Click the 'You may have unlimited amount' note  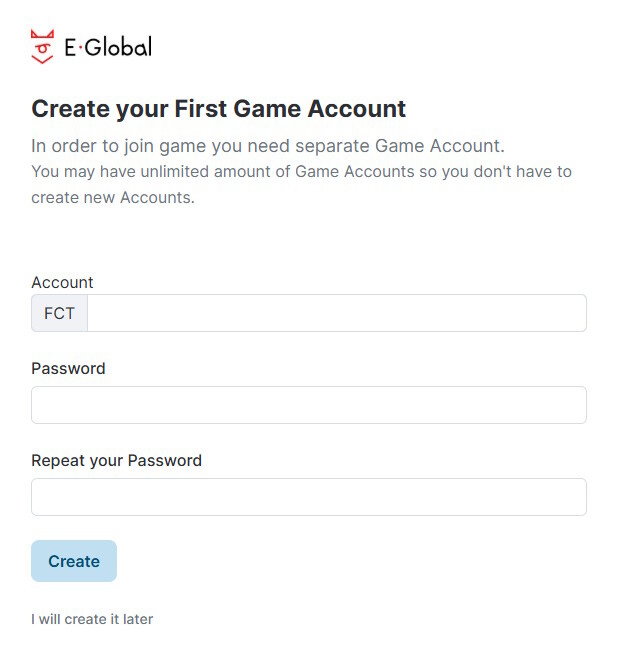(301, 171)
